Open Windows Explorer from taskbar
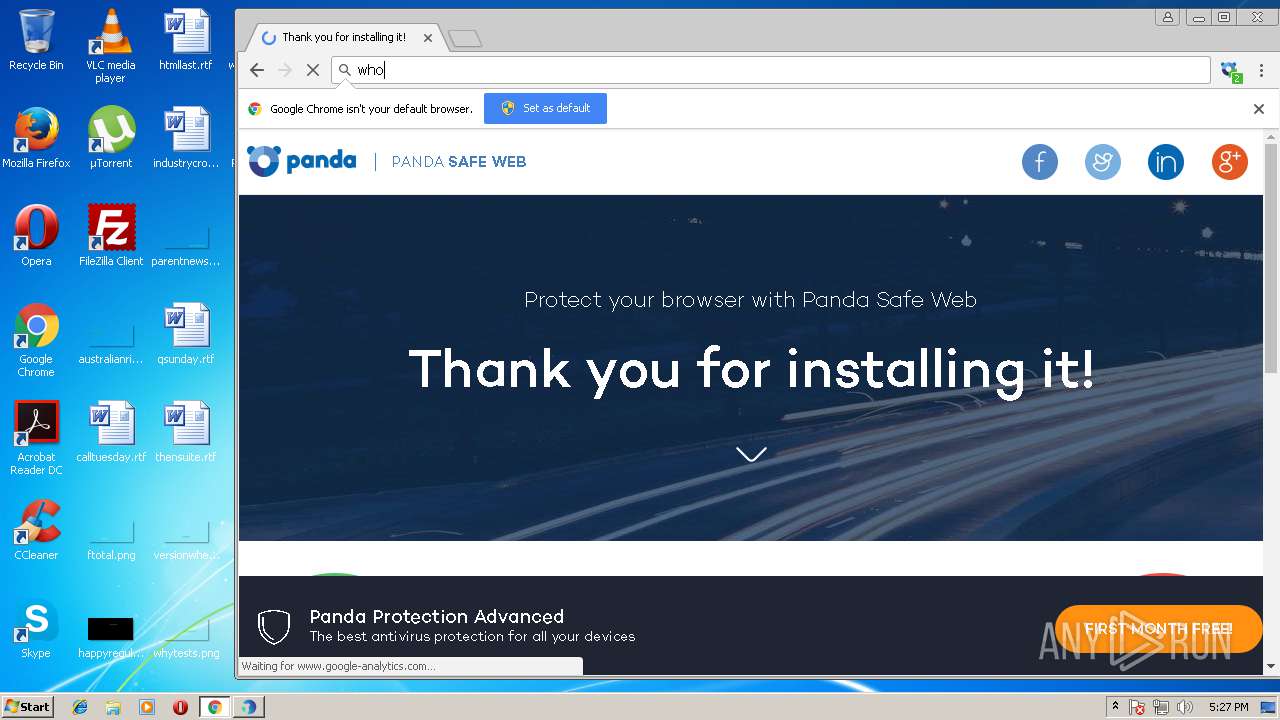The width and height of the screenshot is (1280, 720). 113,707
